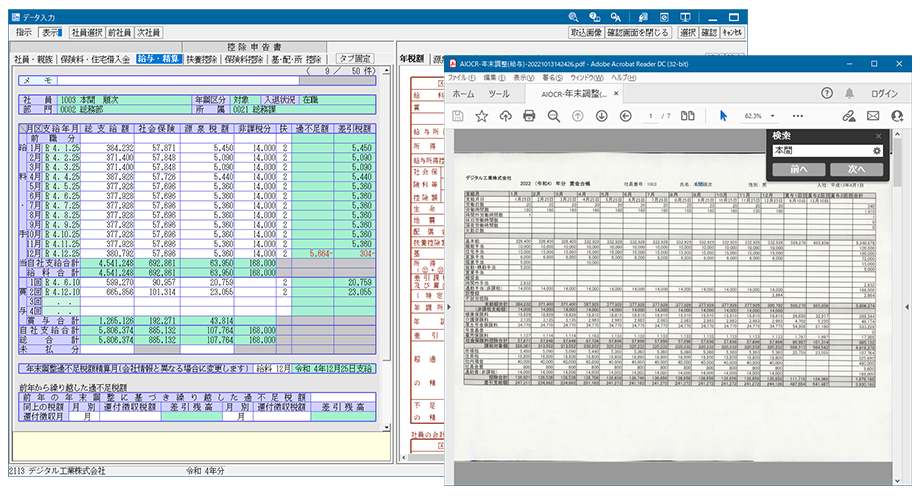Click the タブ固定 button

(x=354, y=59)
